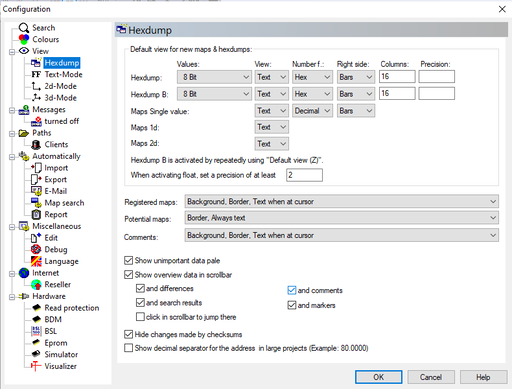The width and height of the screenshot is (512, 389).
Task: Select the BDM tree item
Action: [53, 319]
